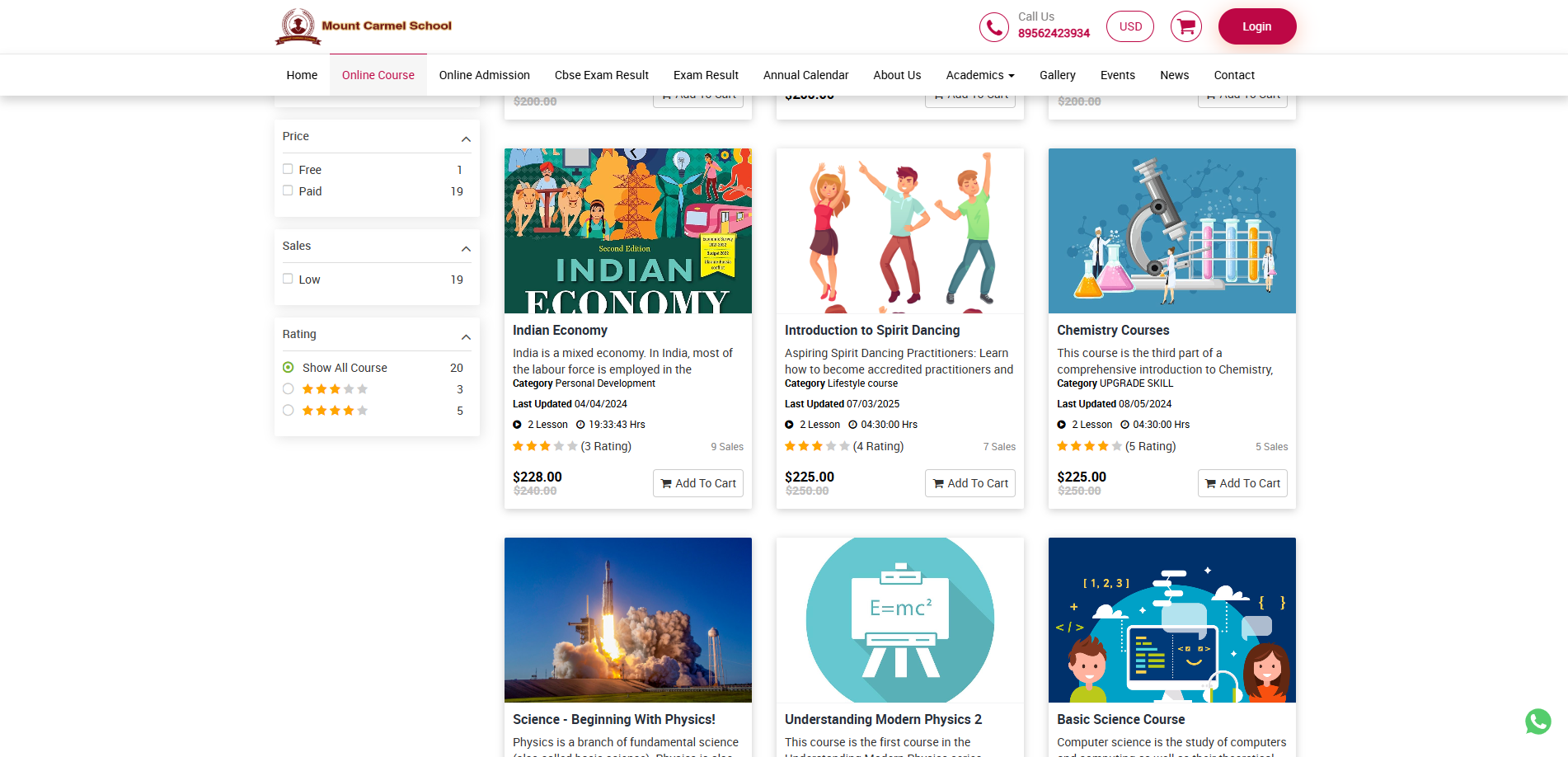Click the Mount Carmel School logo

tap(364, 26)
